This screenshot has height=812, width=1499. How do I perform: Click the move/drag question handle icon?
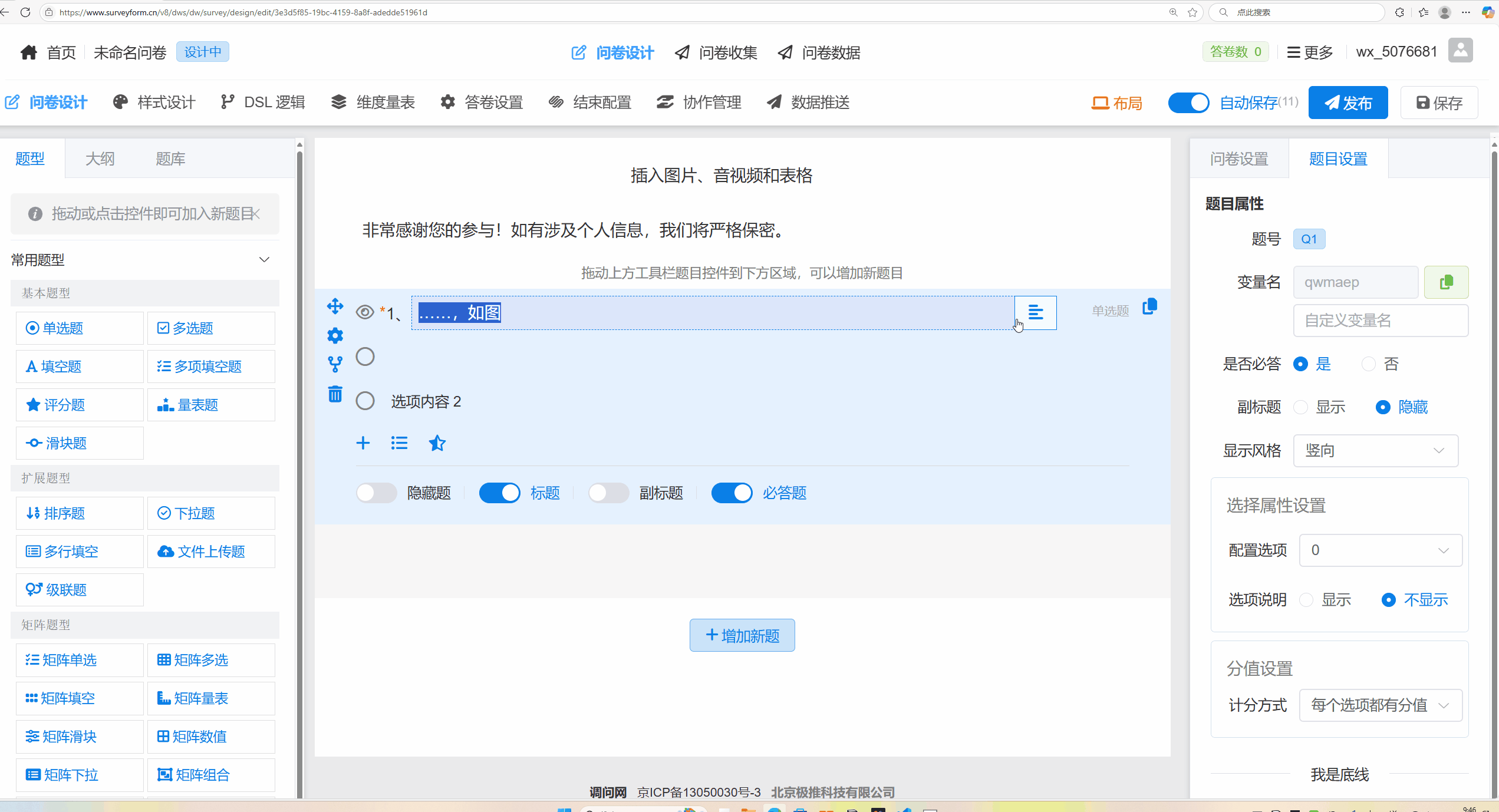[335, 306]
